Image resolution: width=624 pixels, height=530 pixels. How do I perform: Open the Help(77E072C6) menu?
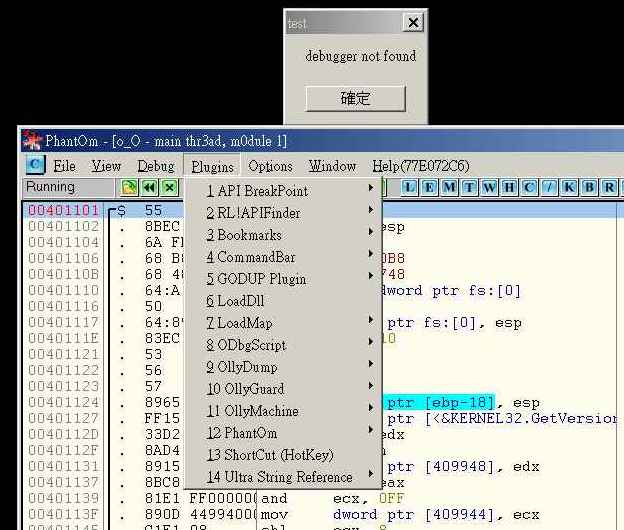(421, 166)
